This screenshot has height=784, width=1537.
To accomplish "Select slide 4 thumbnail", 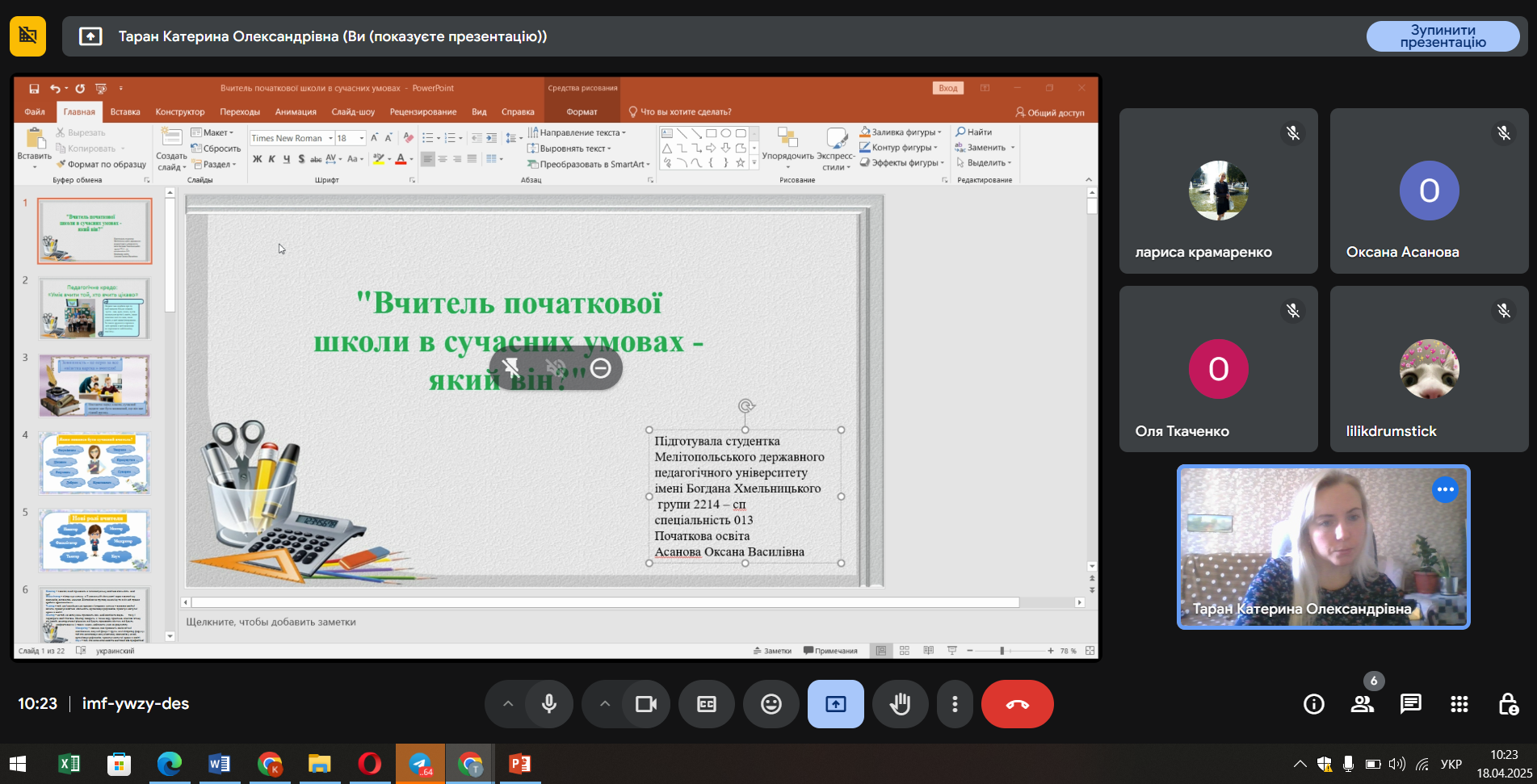I will 94,463.
